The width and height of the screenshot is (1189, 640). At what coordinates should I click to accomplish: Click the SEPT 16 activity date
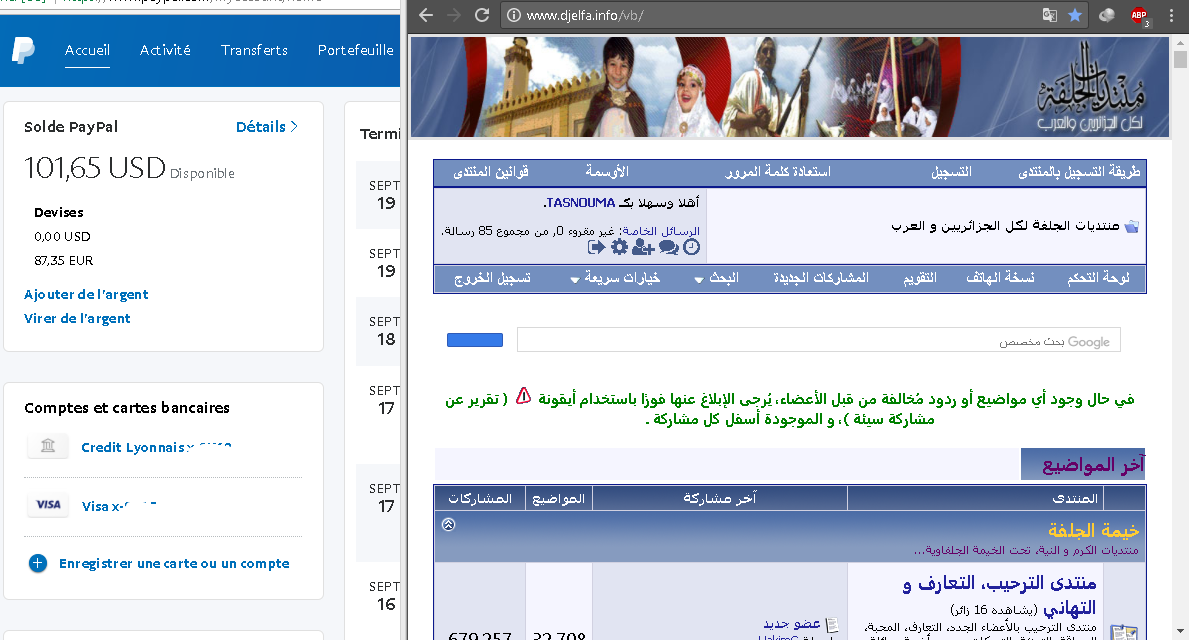[x=385, y=596]
